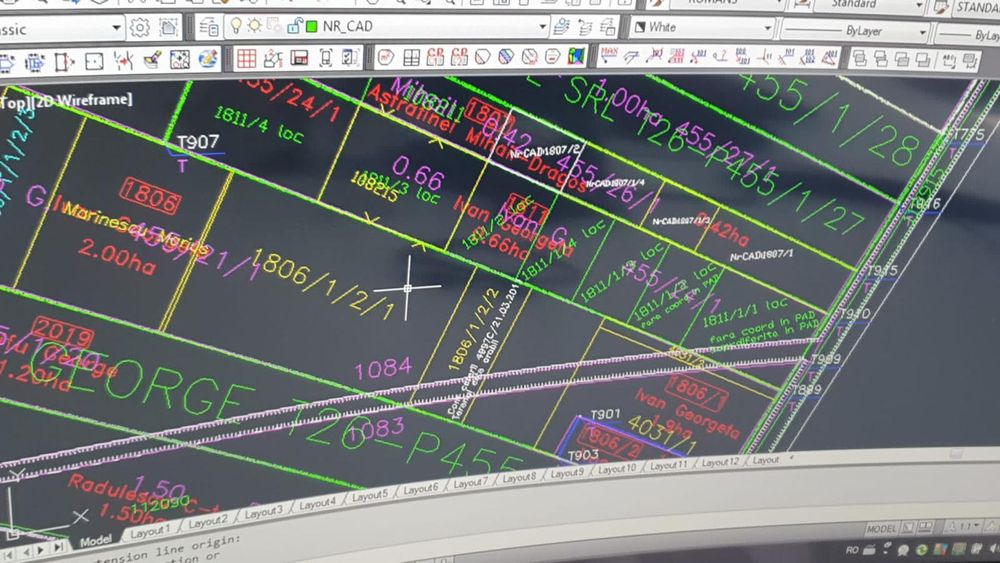Click the colorful map icon
1000x563 pixels.
click(577, 56)
